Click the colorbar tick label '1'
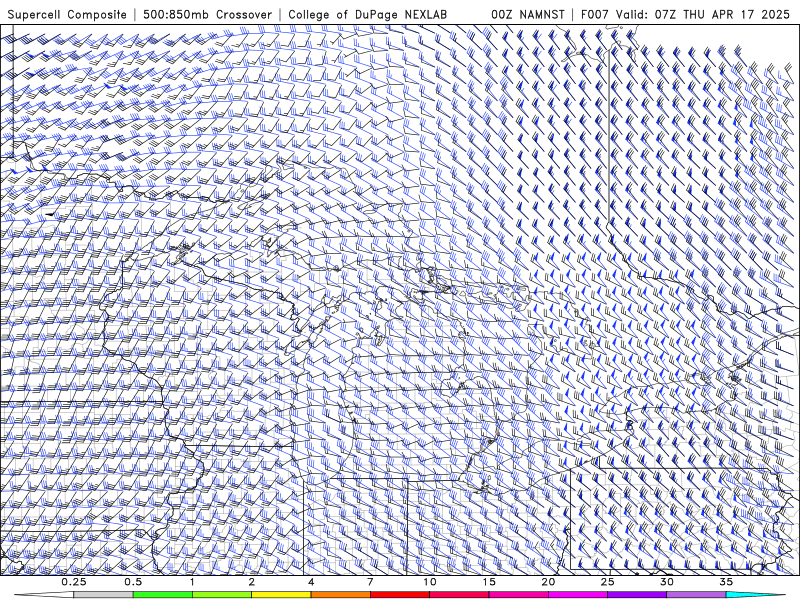This screenshot has width=800, height=600. pos(192,582)
